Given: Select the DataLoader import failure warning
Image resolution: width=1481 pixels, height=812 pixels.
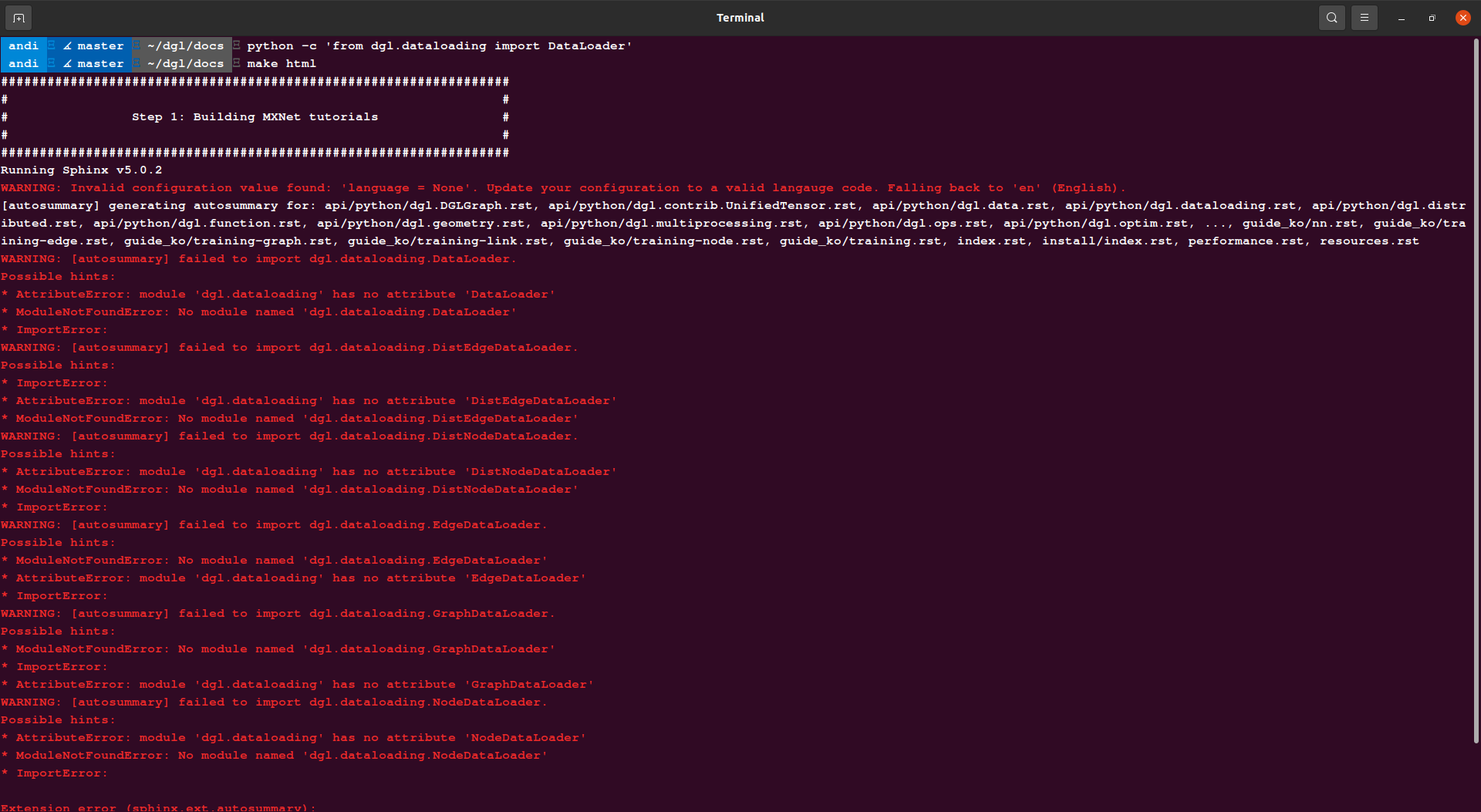Looking at the screenshot, I should 258,258.
